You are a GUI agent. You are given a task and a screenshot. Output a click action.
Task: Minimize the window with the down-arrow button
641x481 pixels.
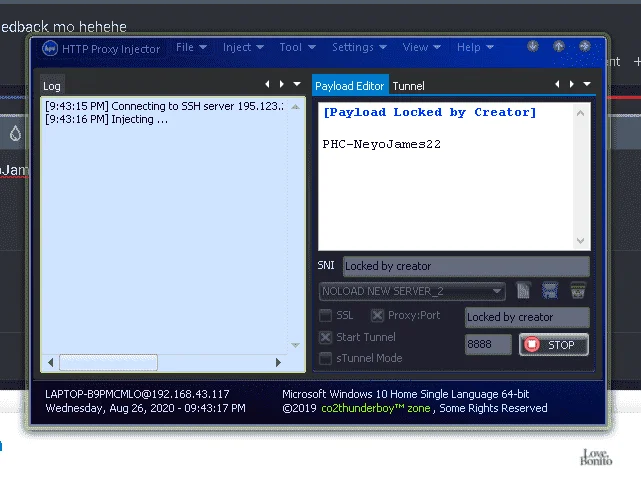(x=533, y=46)
